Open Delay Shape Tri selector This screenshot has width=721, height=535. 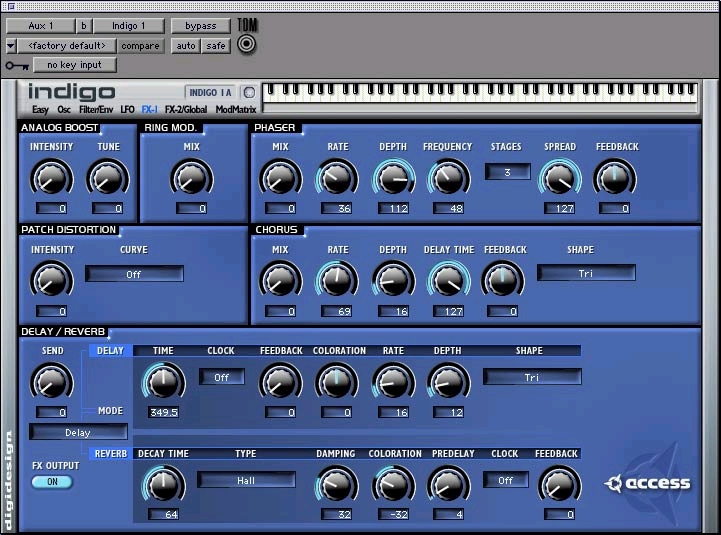tap(532, 377)
